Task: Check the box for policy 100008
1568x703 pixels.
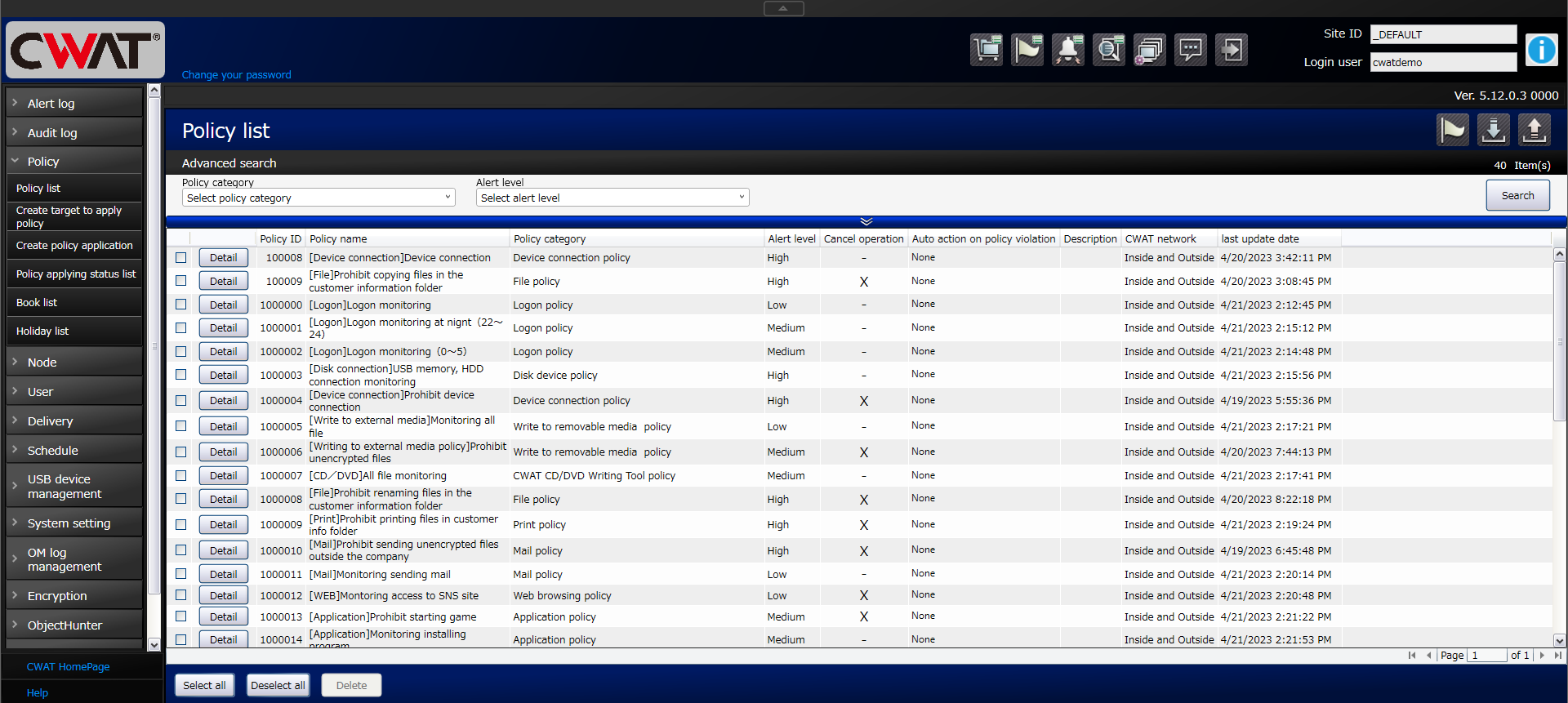Action: (x=181, y=257)
